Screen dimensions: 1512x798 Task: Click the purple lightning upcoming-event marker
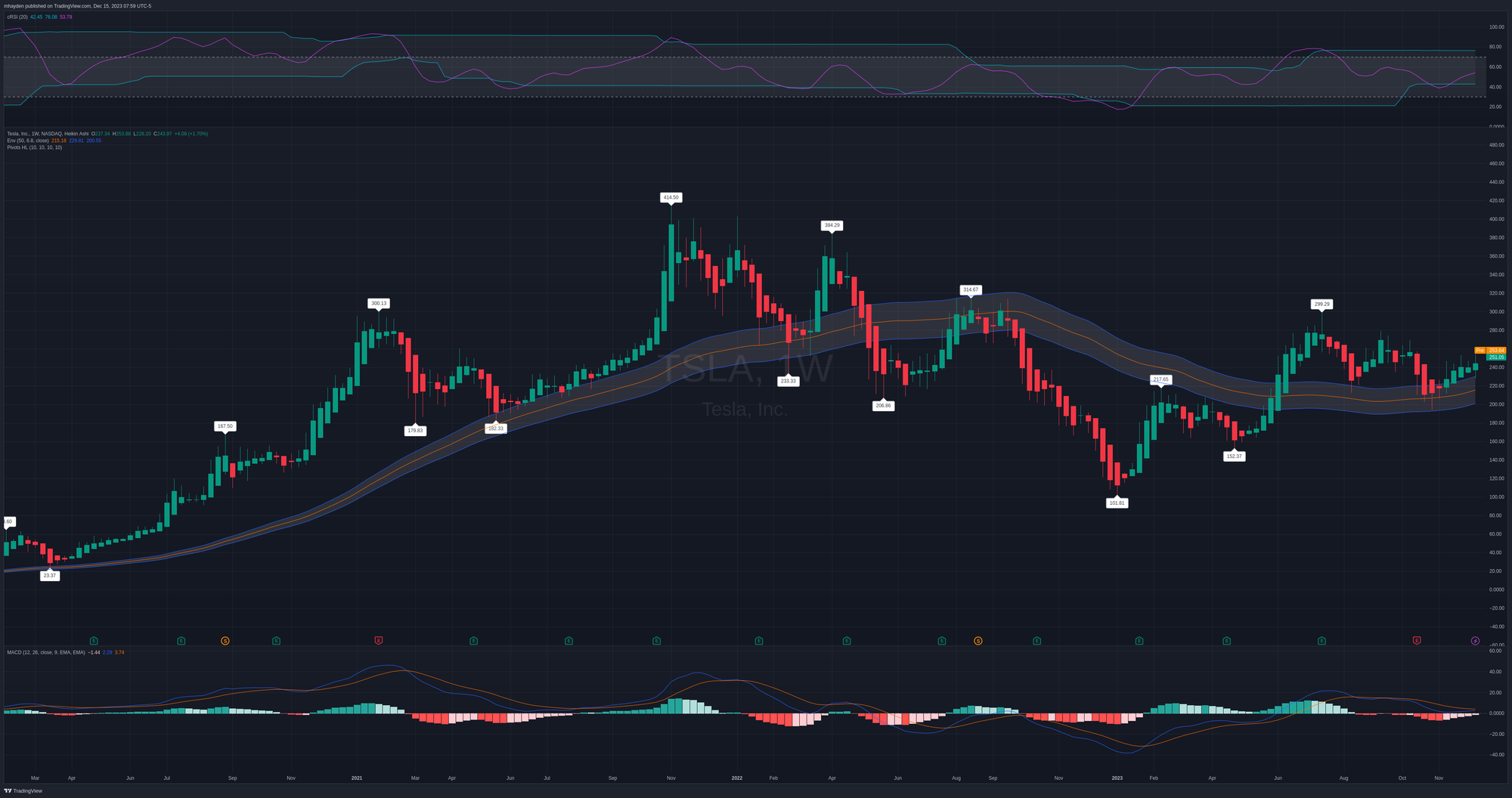tap(1475, 641)
